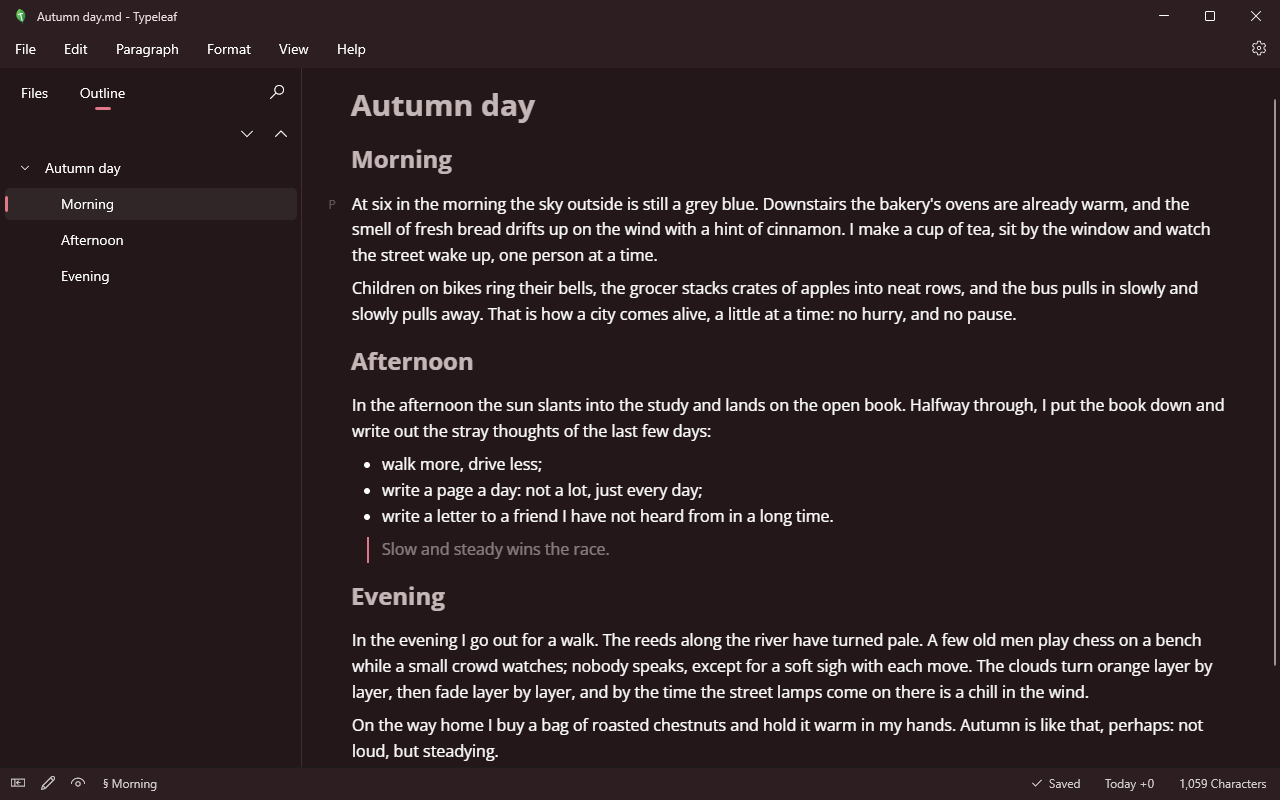Click the editor vertical scrollbar
The image size is (1280, 800).
coord(1274,380)
